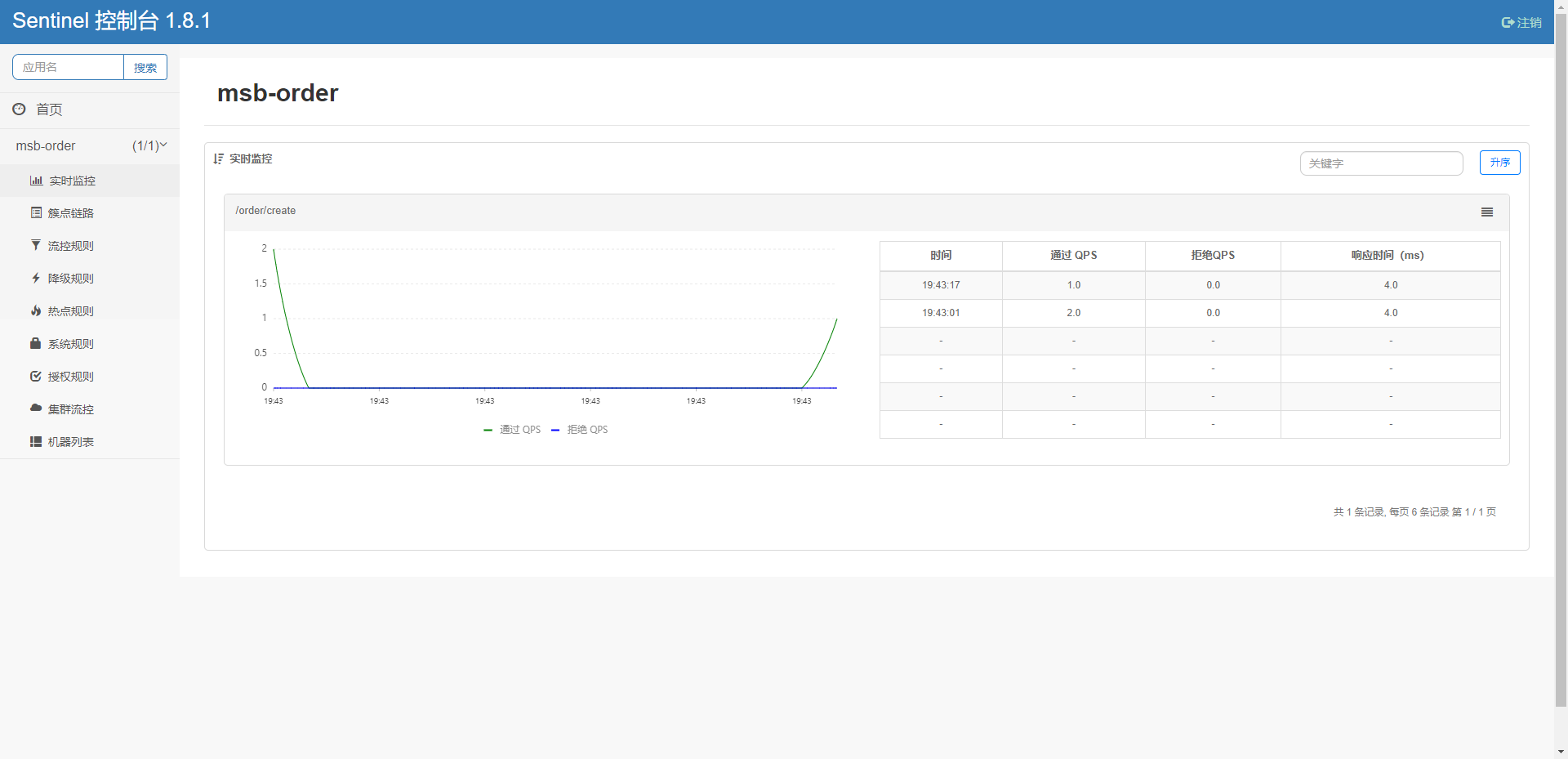
Task: Click the 升序 ascending sort button
Action: pyautogui.click(x=1499, y=163)
